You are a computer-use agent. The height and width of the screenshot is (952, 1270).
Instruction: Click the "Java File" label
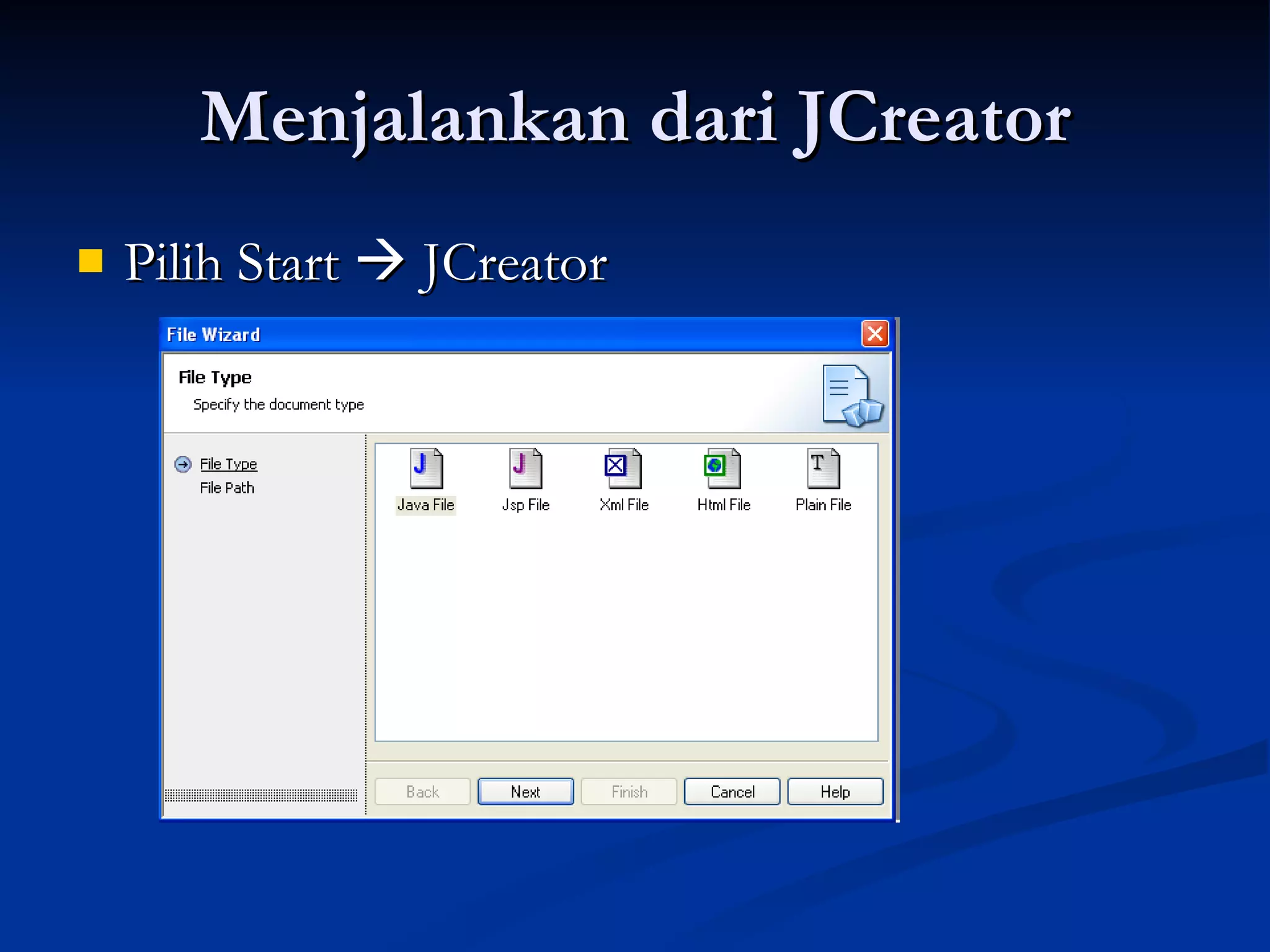[426, 505]
